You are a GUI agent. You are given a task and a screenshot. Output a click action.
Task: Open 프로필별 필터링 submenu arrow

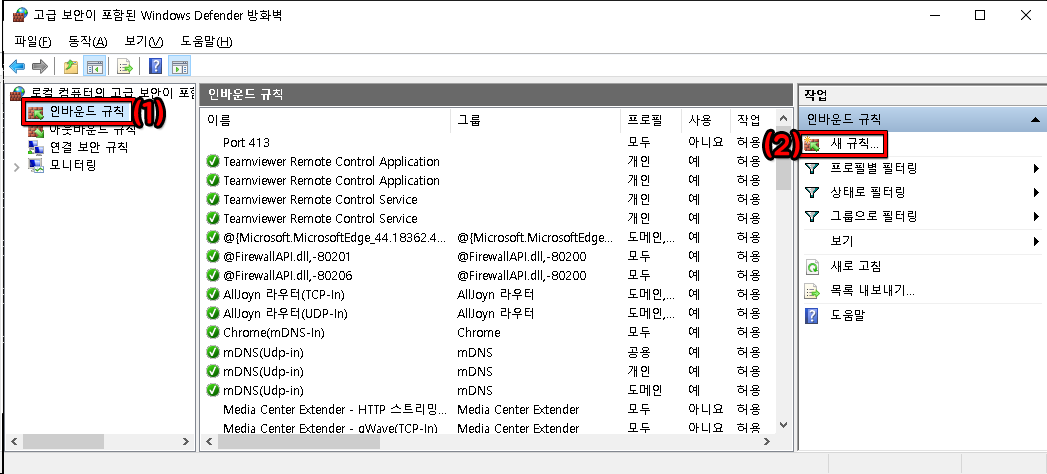[1036, 168]
